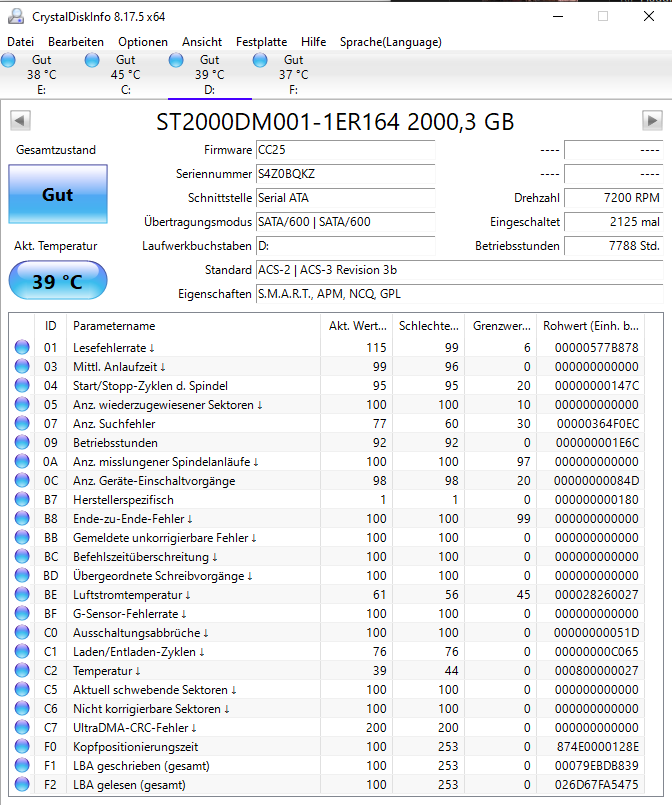Click the Rohwert column header

point(590,325)
